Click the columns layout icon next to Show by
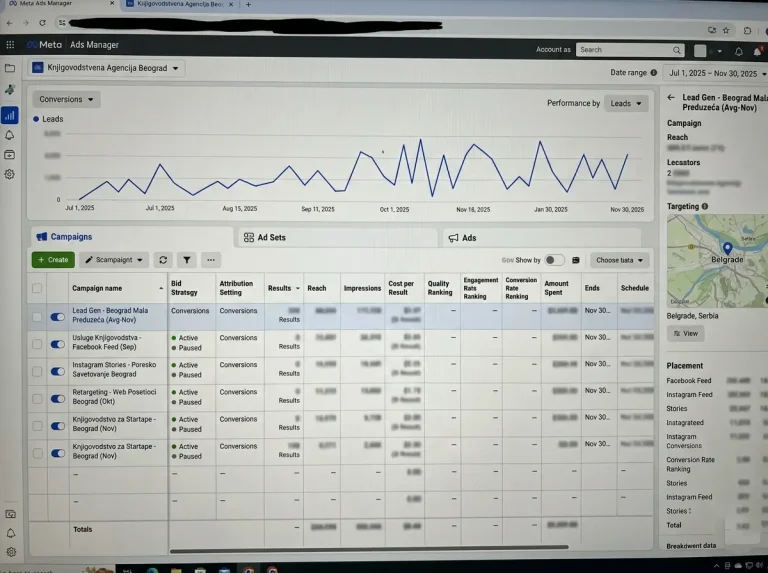768x573 pixels. pos(576,260)
